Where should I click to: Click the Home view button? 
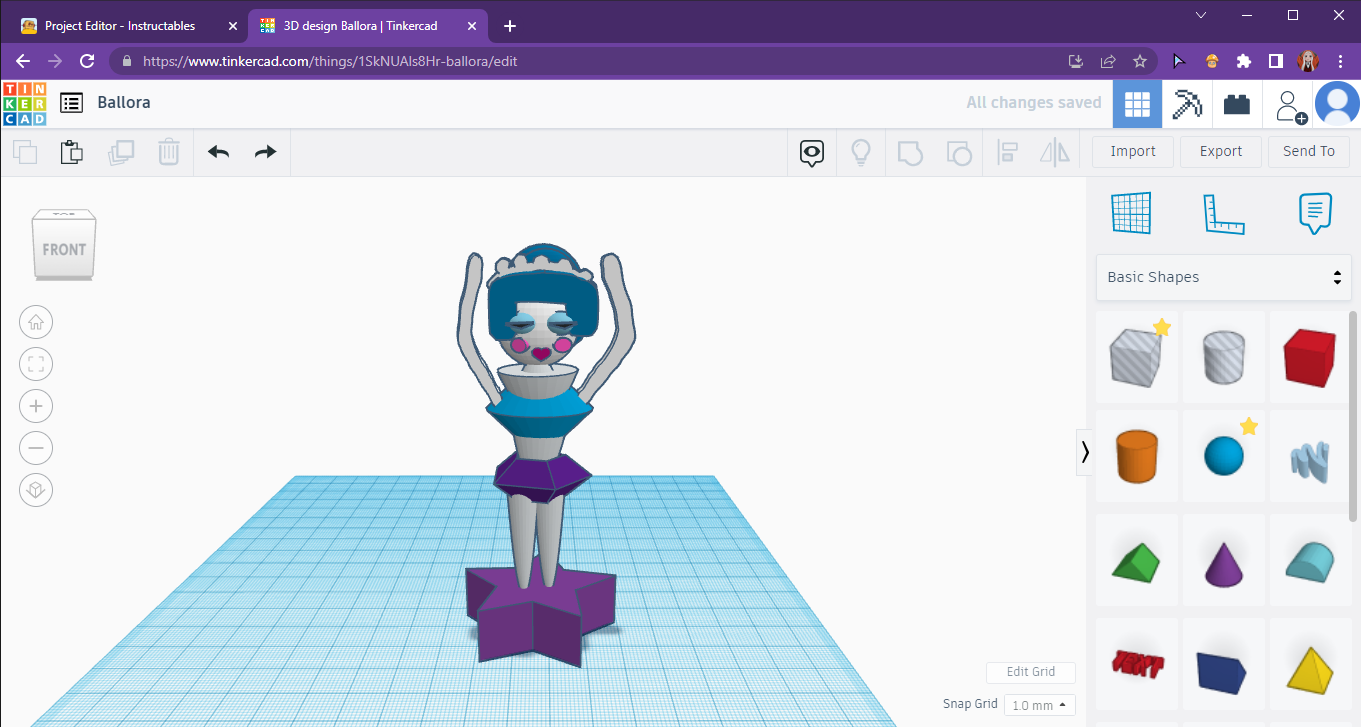point(36,322)
